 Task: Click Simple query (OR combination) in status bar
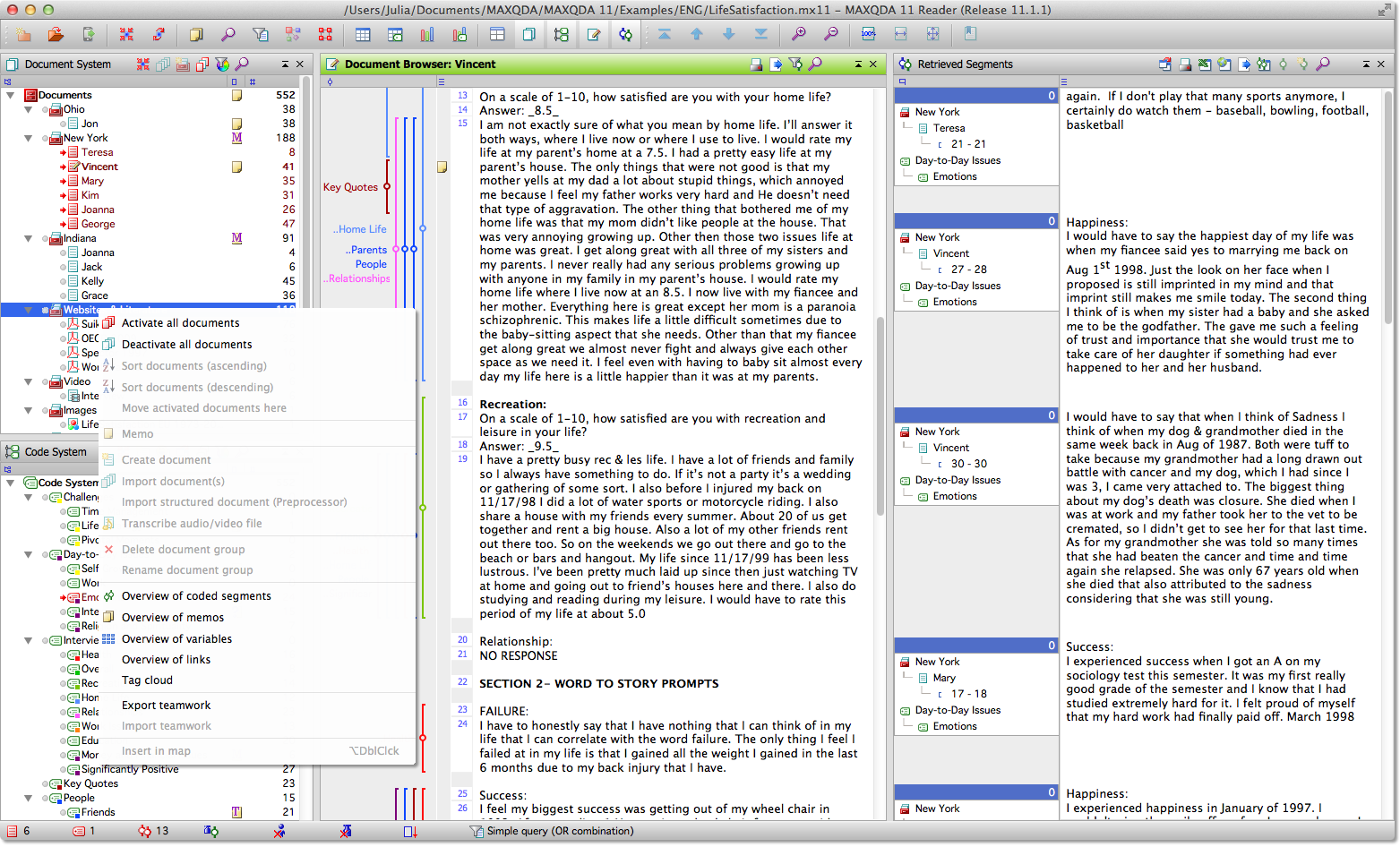point(560,832)
